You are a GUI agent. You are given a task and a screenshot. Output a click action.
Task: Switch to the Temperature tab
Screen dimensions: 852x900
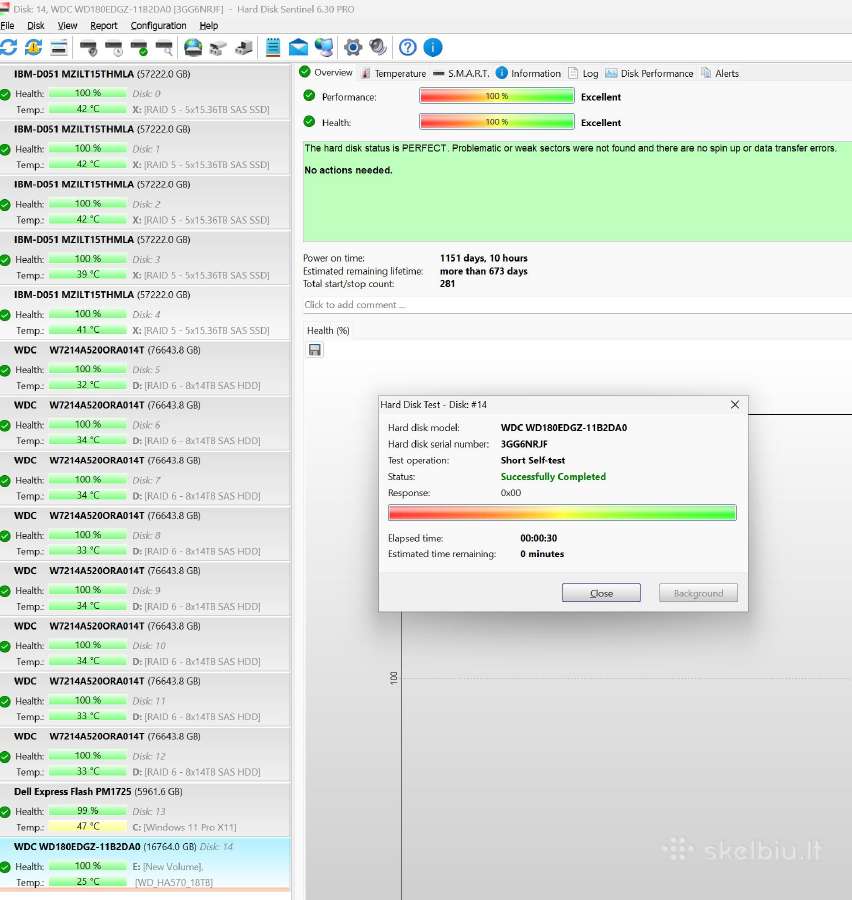(394, 73)
